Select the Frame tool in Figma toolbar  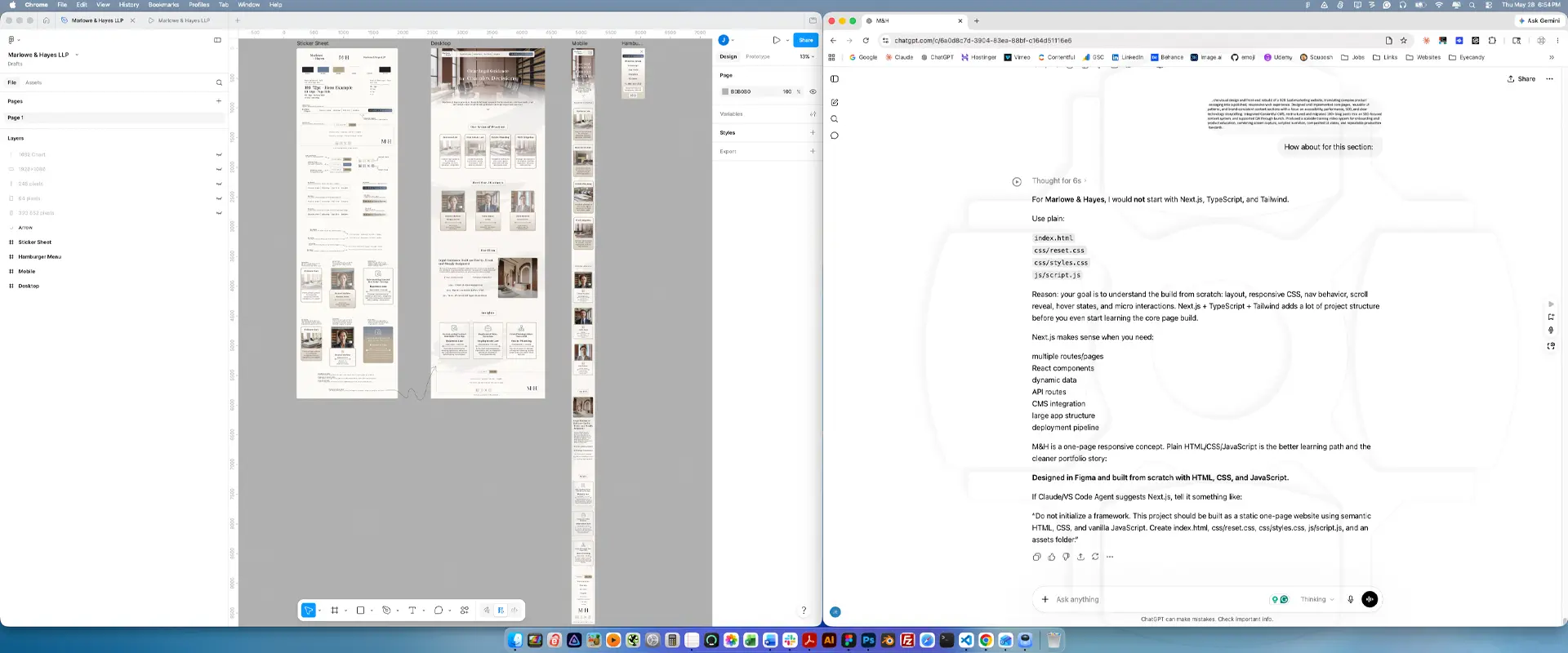click(x=335, y=610)
